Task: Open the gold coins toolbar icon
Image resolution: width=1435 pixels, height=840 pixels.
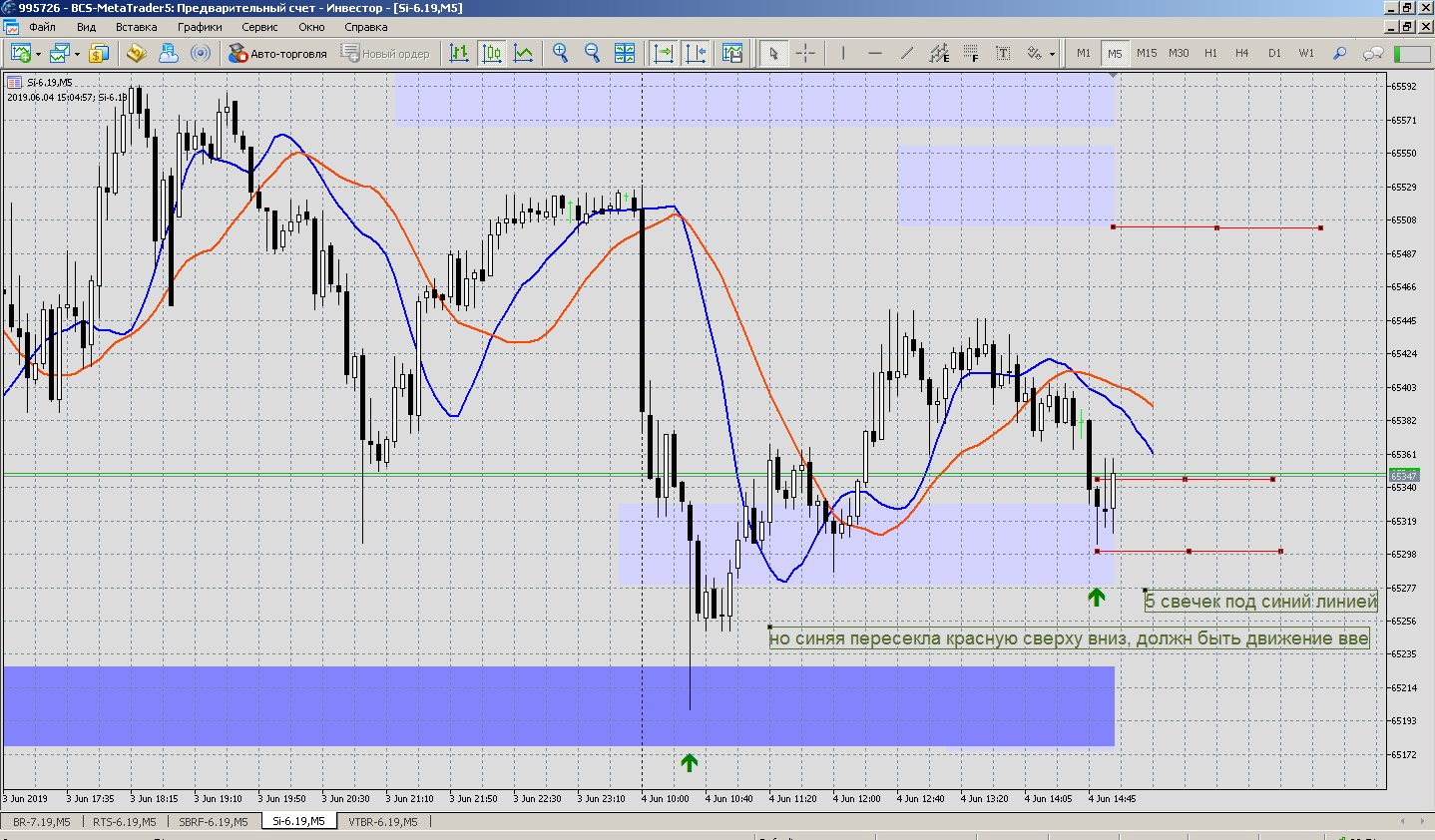Action: pos(137,53)
